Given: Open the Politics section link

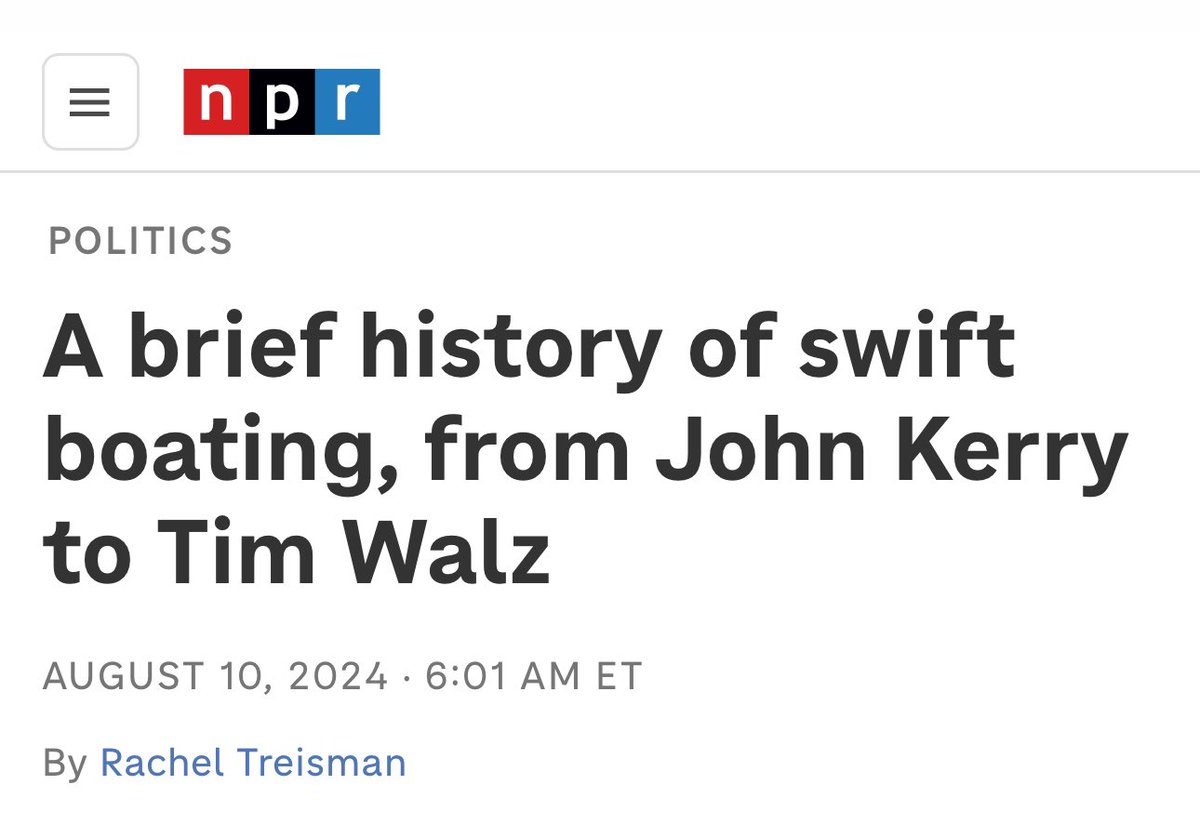Looking at the screenshot, I should point(138,241).
